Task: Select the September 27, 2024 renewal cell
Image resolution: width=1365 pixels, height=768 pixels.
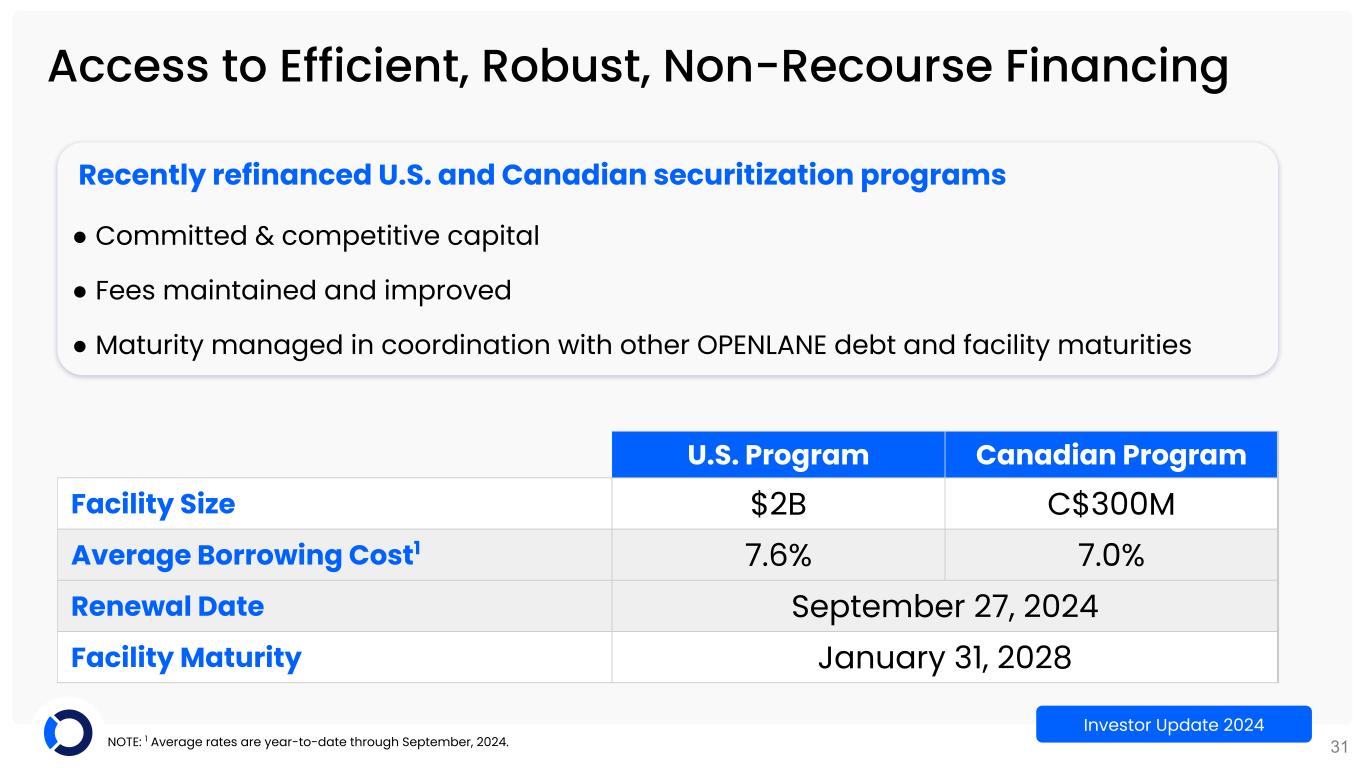Action: (944, 606)
